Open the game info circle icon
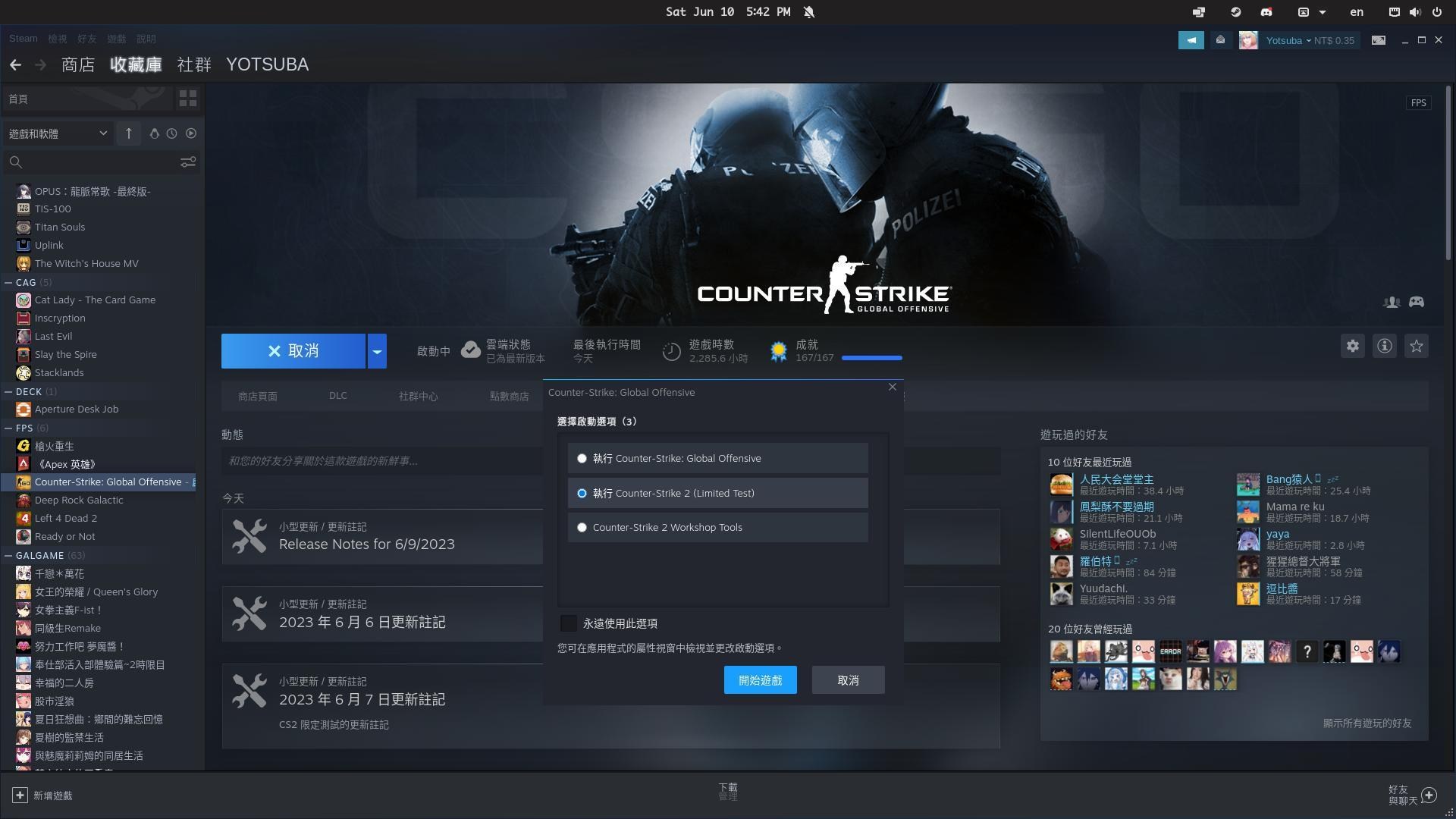This screenshot has width=1456, height=819. click(x=1384, y=346)
